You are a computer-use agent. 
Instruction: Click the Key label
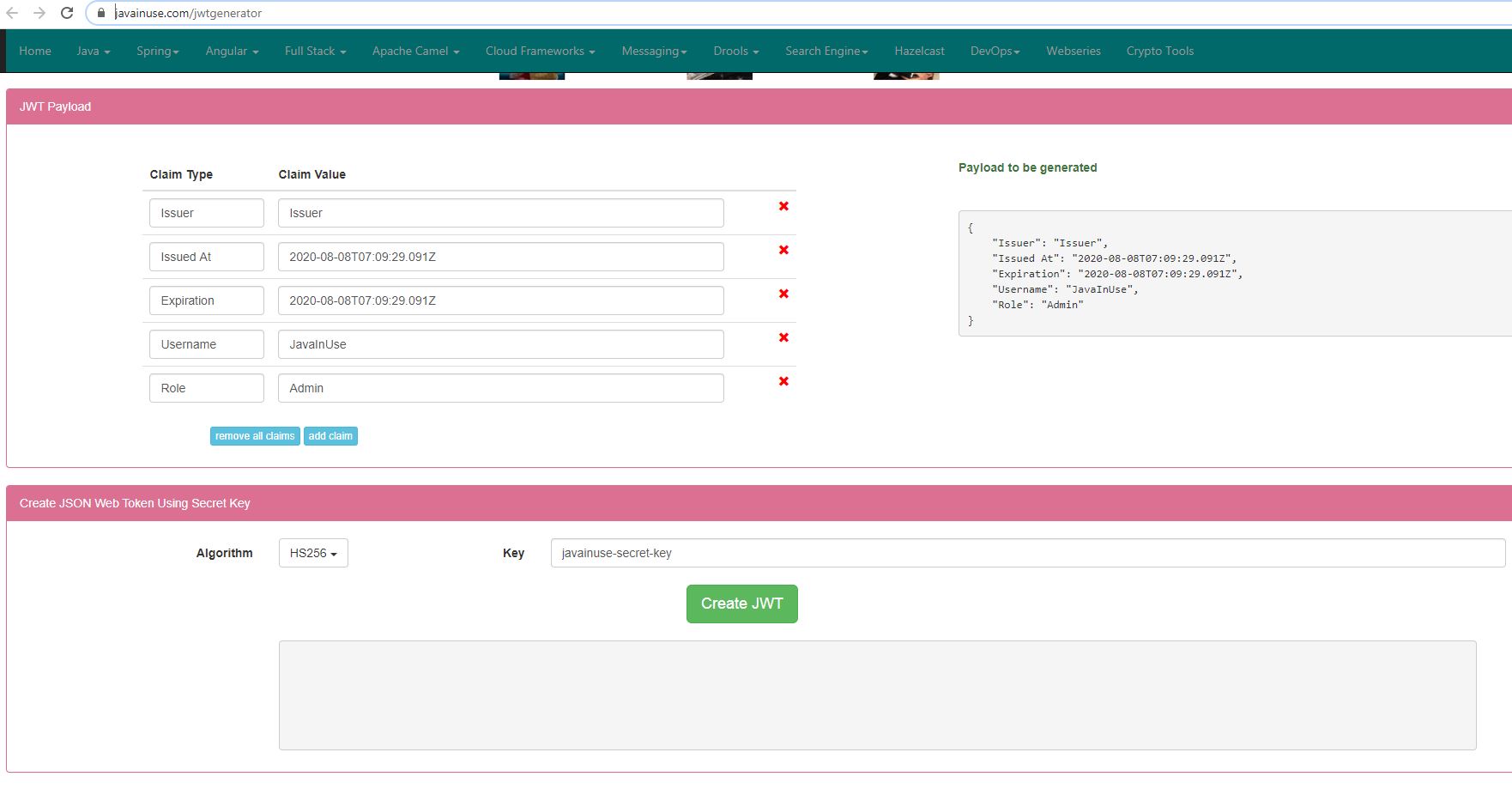[513, 553]
